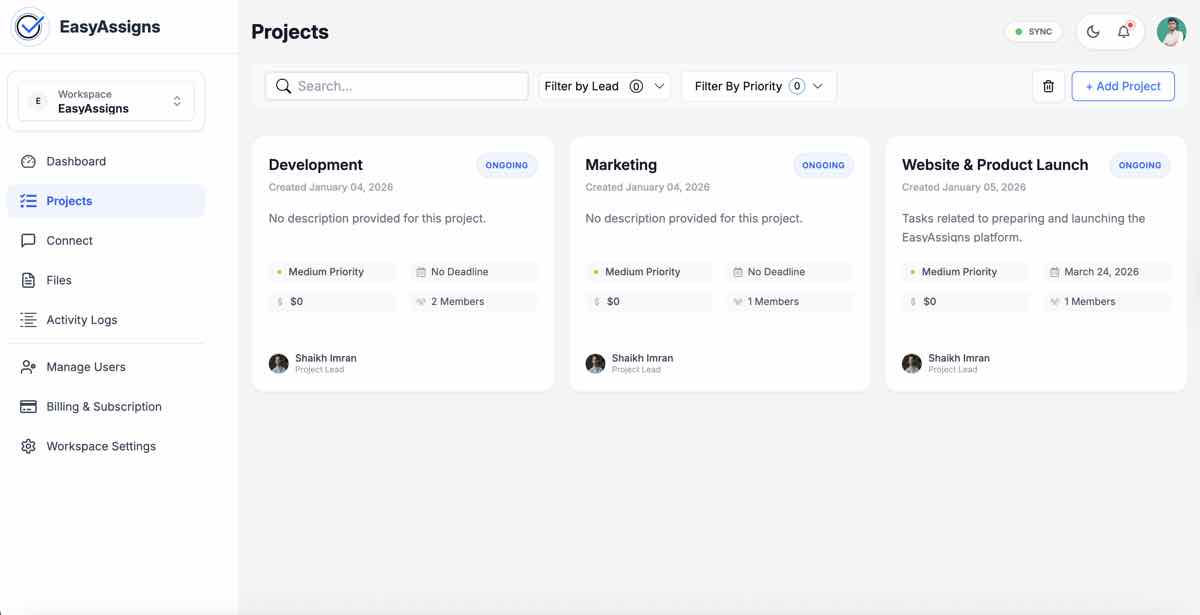
Task: View Activity Logs using the list icon
Action: (29, 320)
